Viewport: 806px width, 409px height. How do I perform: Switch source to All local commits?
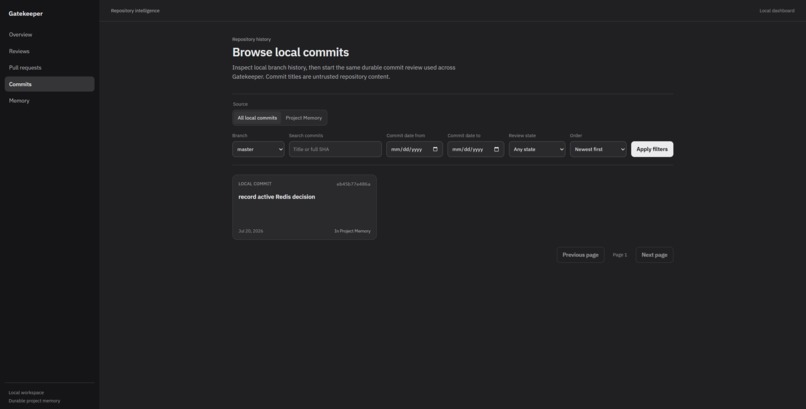pyautogui.click(x=257, y=118)
